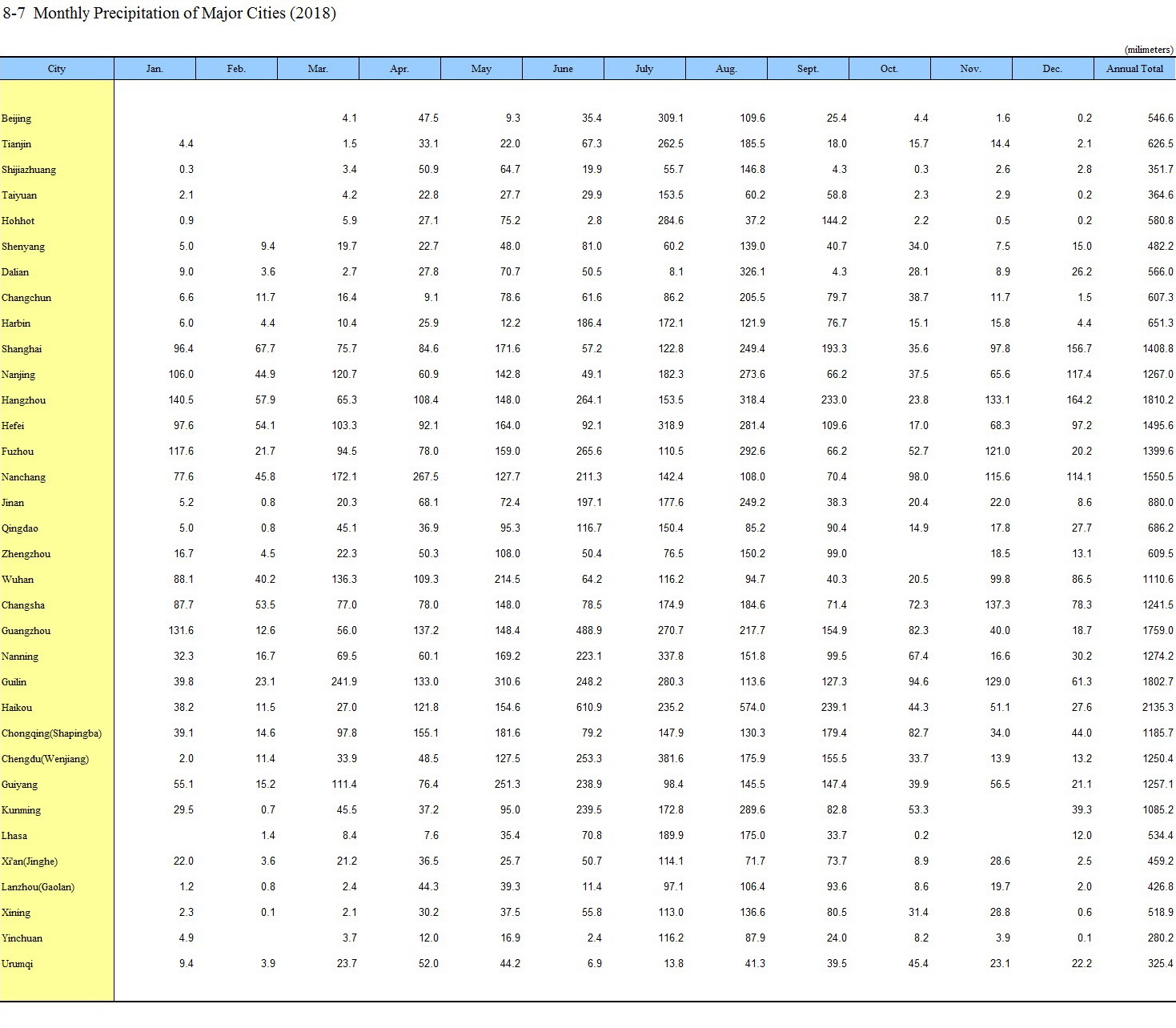Click the Xi'an(Jinghe) row label

(x=30, y=861)
